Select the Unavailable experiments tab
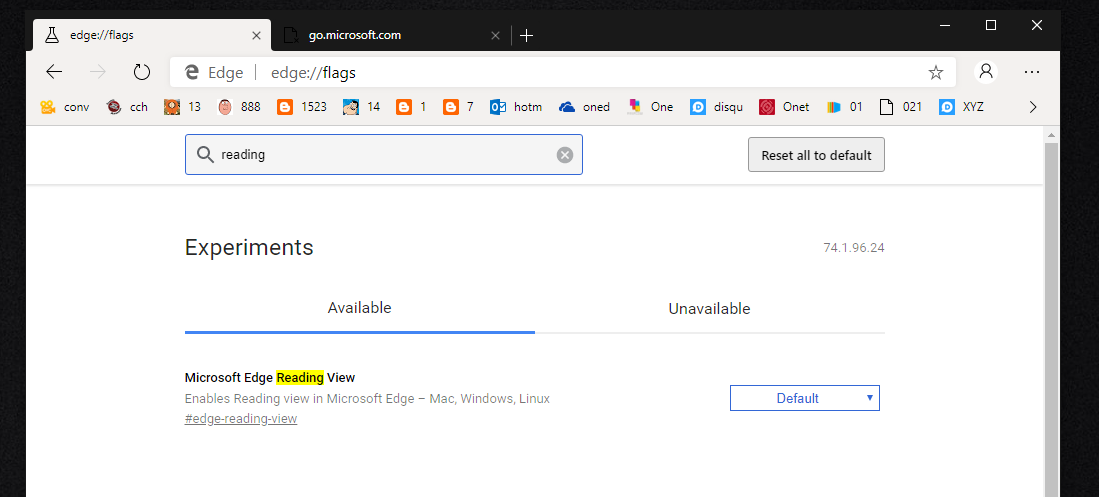The width and height of the screenshot is (1099, 497). pos(709,308)
